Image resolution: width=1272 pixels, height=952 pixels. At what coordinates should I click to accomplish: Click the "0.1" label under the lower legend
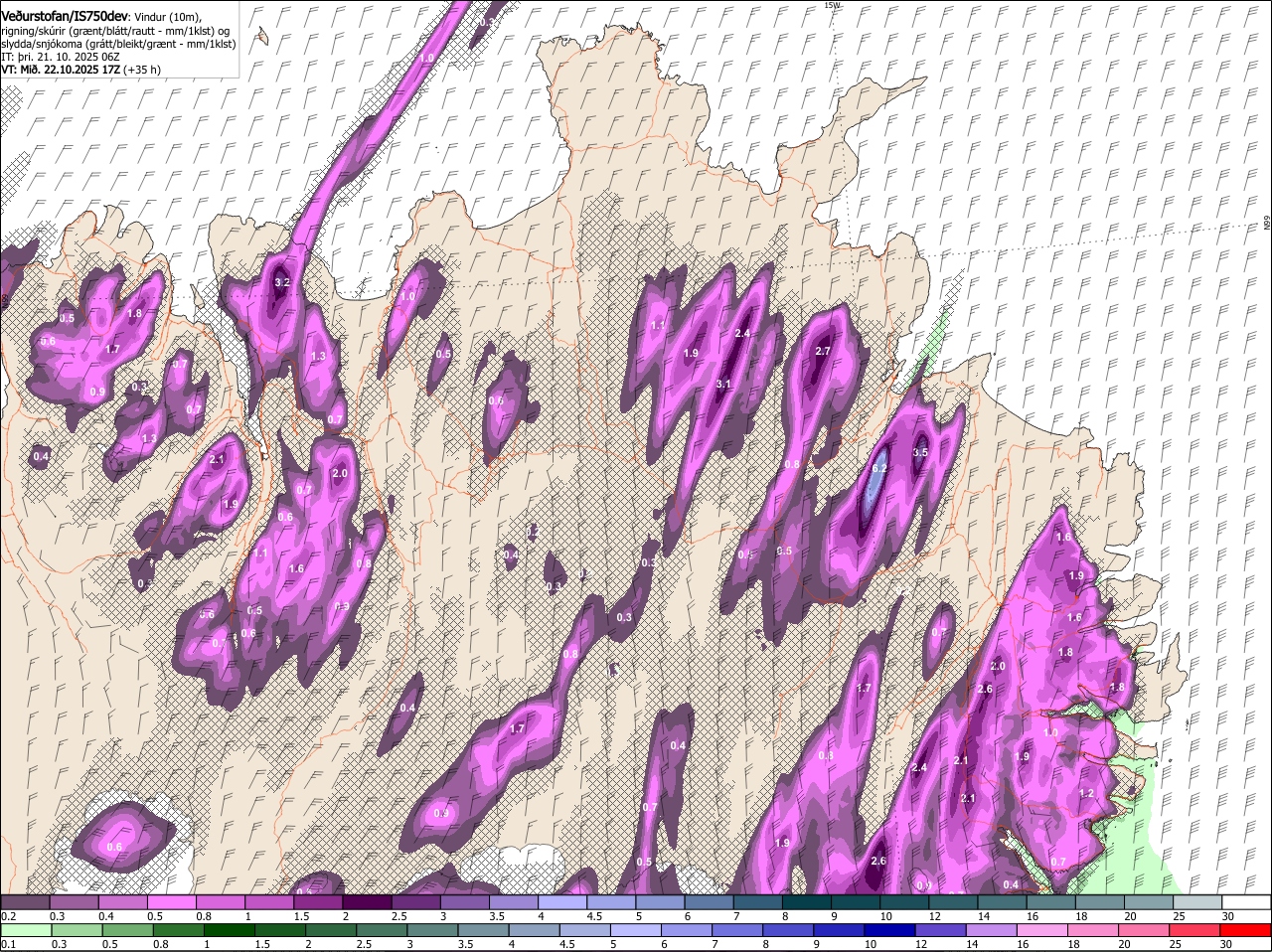click(x=8, y=944)
